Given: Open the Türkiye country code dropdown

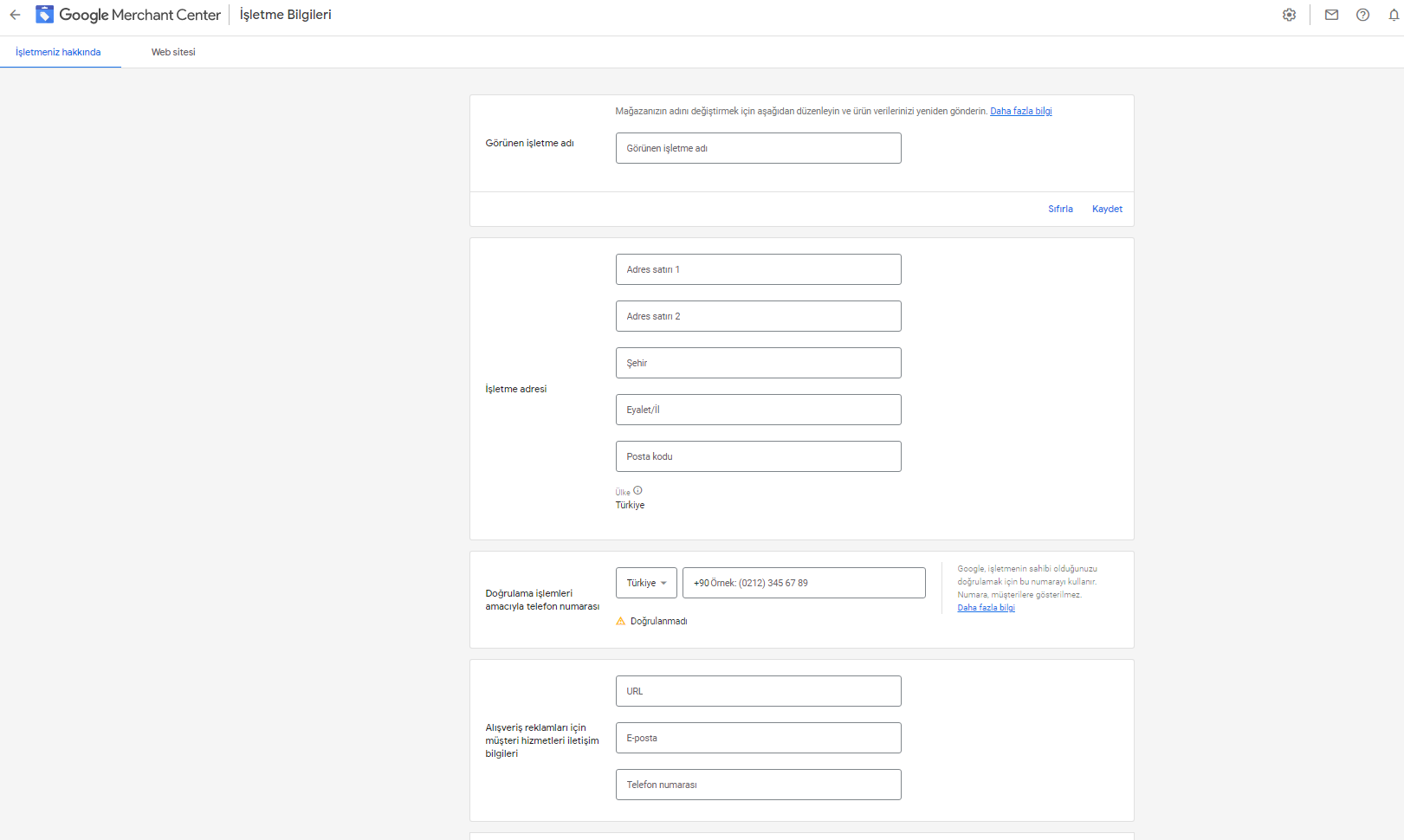Looking at the screenshot, I should (646, 583).
